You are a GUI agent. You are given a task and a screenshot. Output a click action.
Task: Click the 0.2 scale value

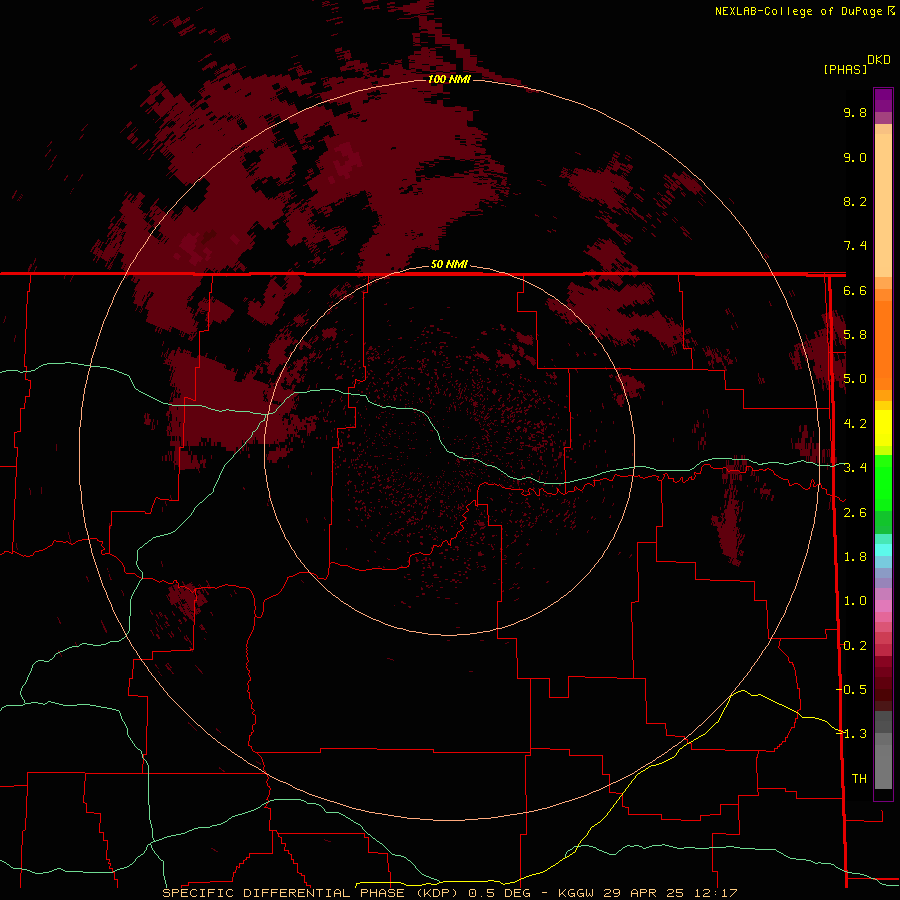point(855,646)
